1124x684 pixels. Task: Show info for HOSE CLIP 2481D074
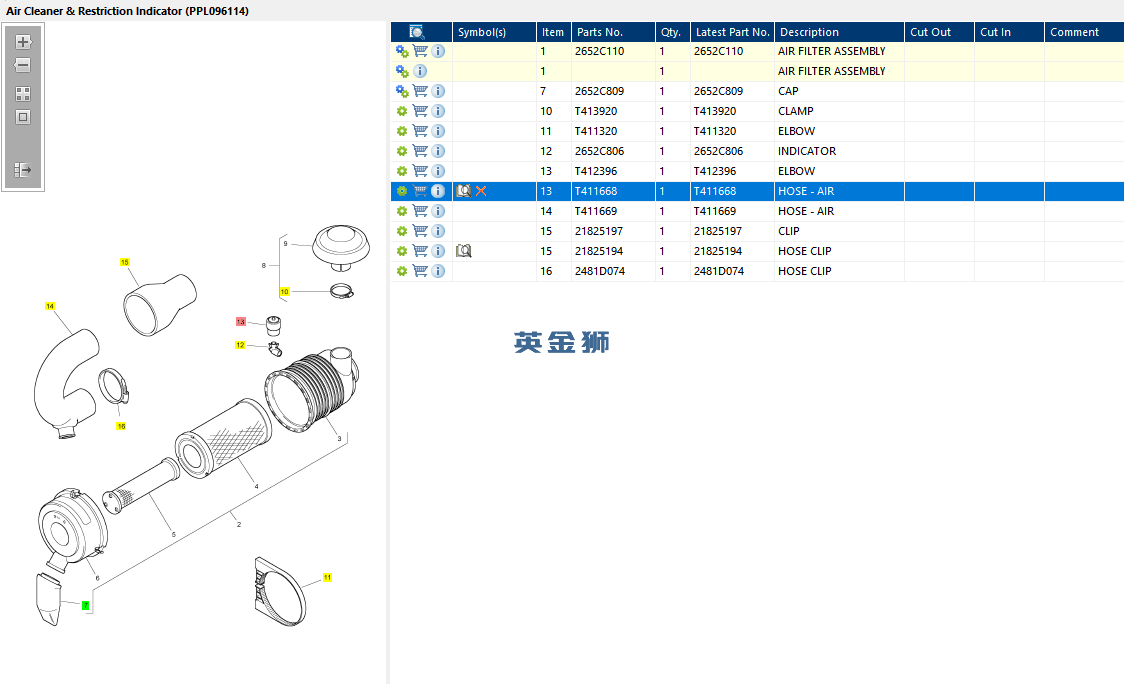coord(438,271)
